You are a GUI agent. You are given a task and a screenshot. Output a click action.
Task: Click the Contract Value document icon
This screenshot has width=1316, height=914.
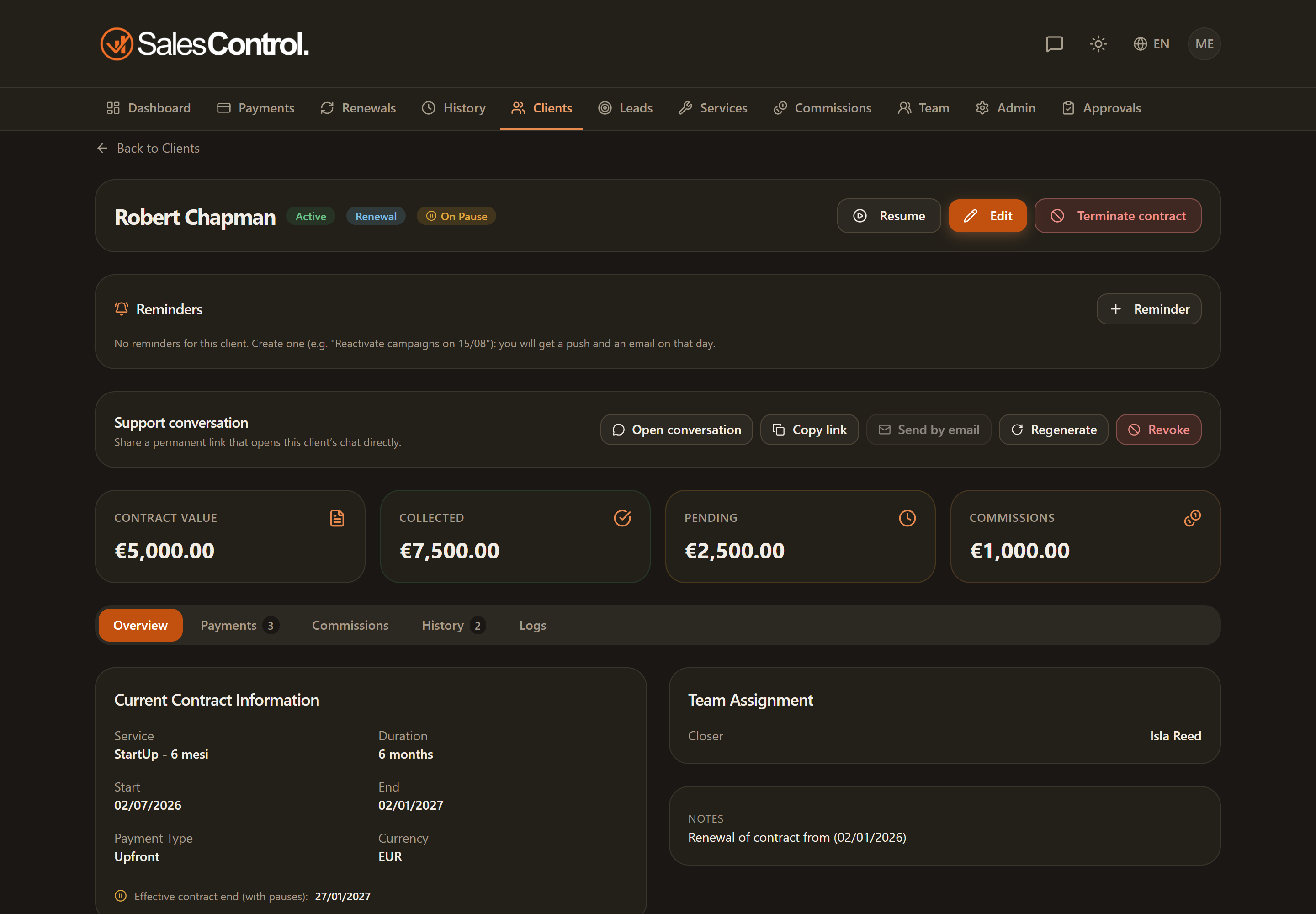click(337, 518)
